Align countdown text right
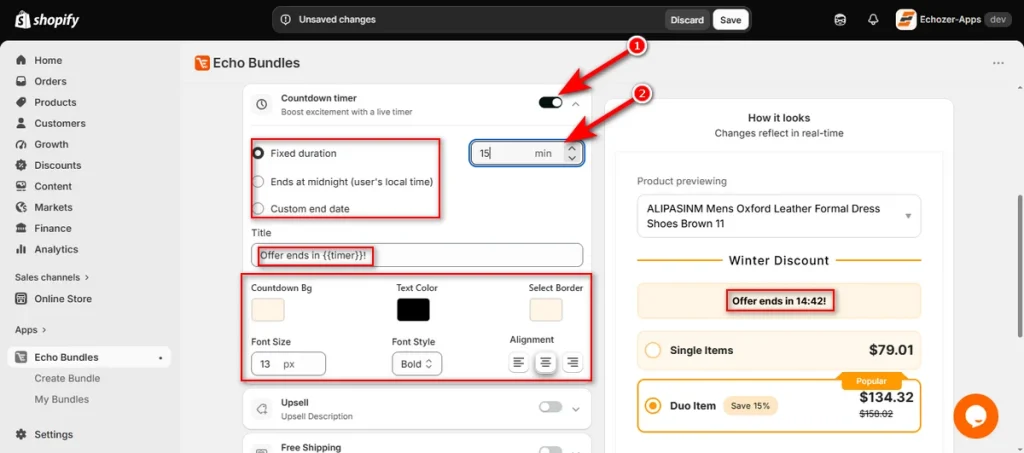 pos(572,362)
